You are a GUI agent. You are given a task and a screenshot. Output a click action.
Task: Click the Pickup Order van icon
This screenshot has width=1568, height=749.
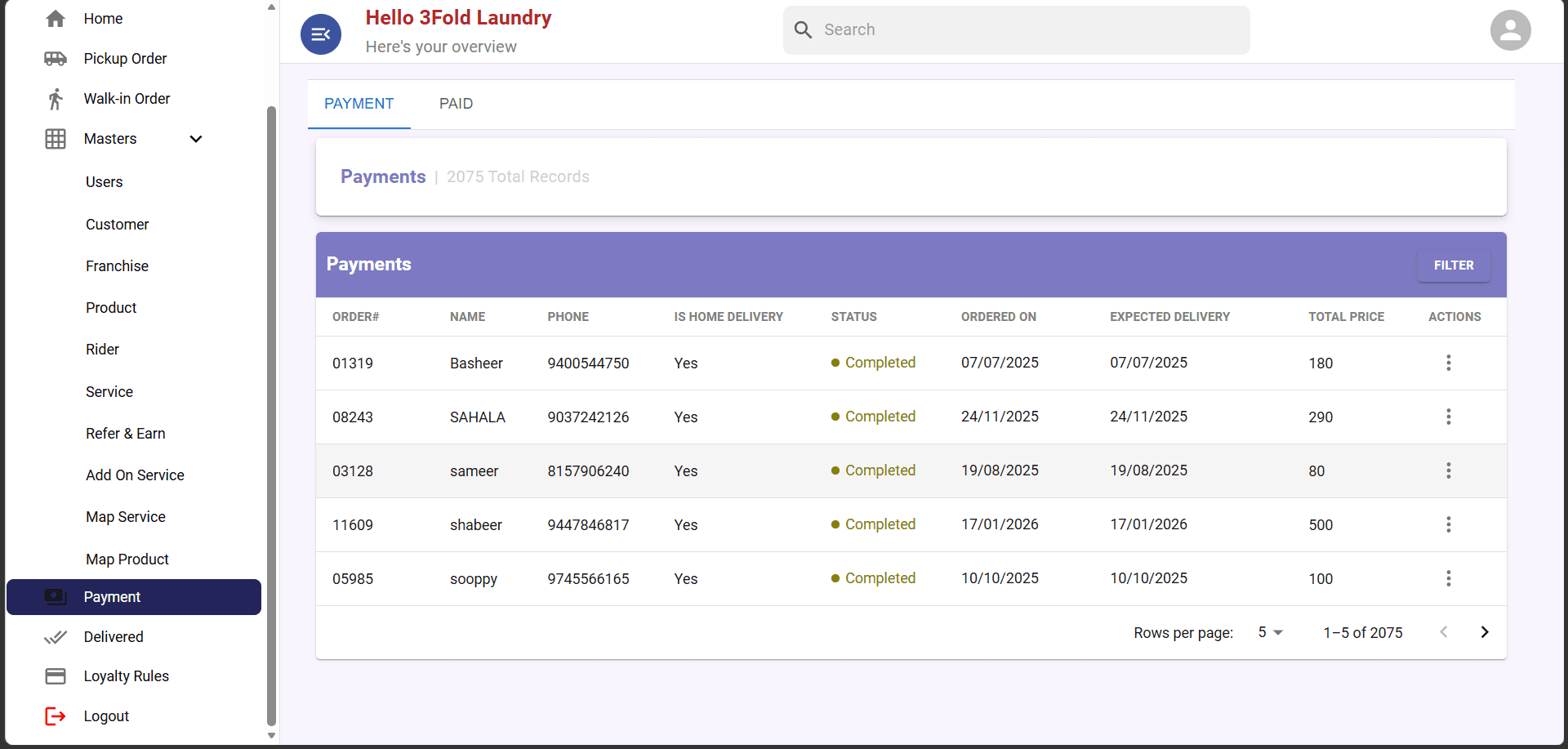(x=56, y=59)
